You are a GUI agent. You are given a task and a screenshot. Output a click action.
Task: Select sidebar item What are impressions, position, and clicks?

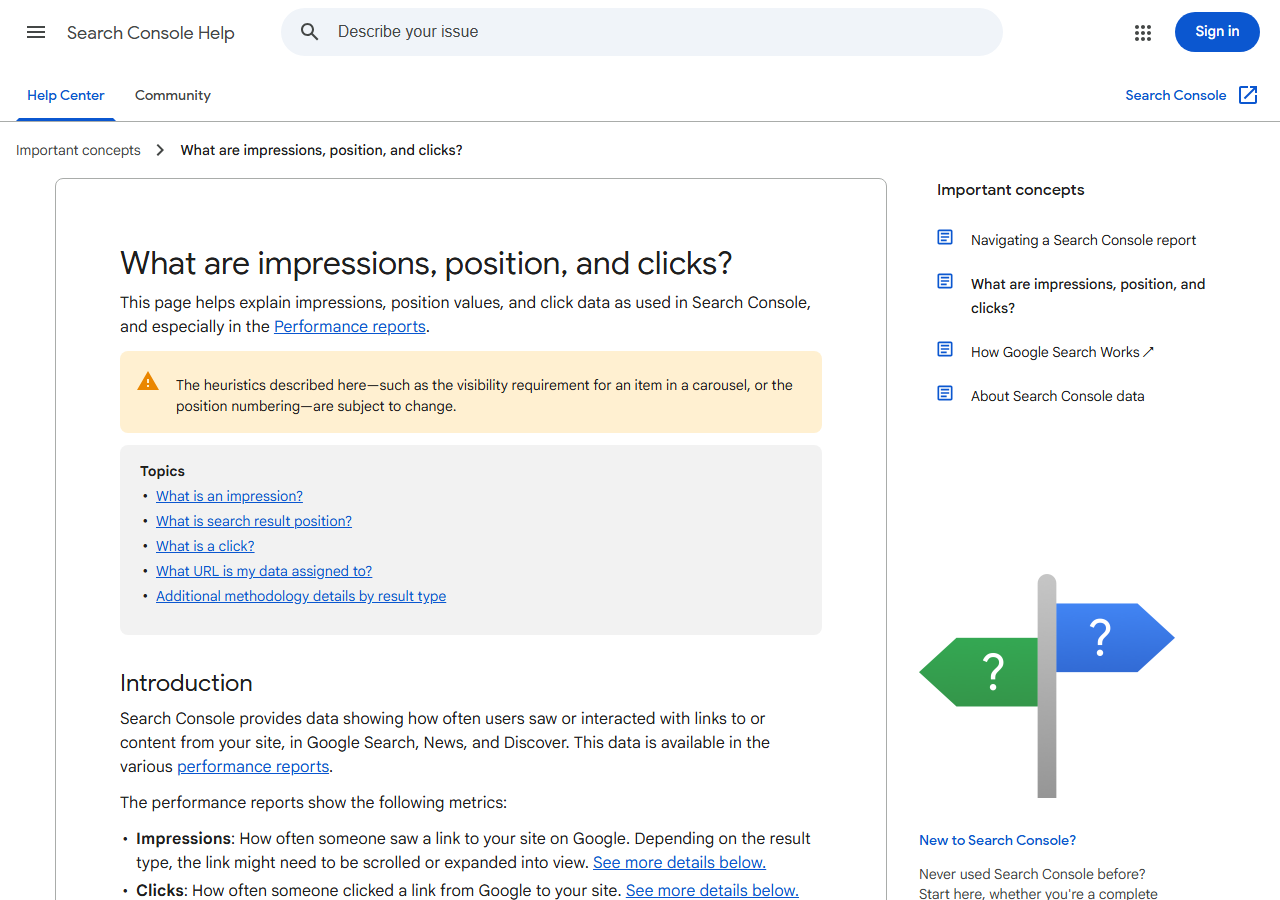tap(1088, 296)
